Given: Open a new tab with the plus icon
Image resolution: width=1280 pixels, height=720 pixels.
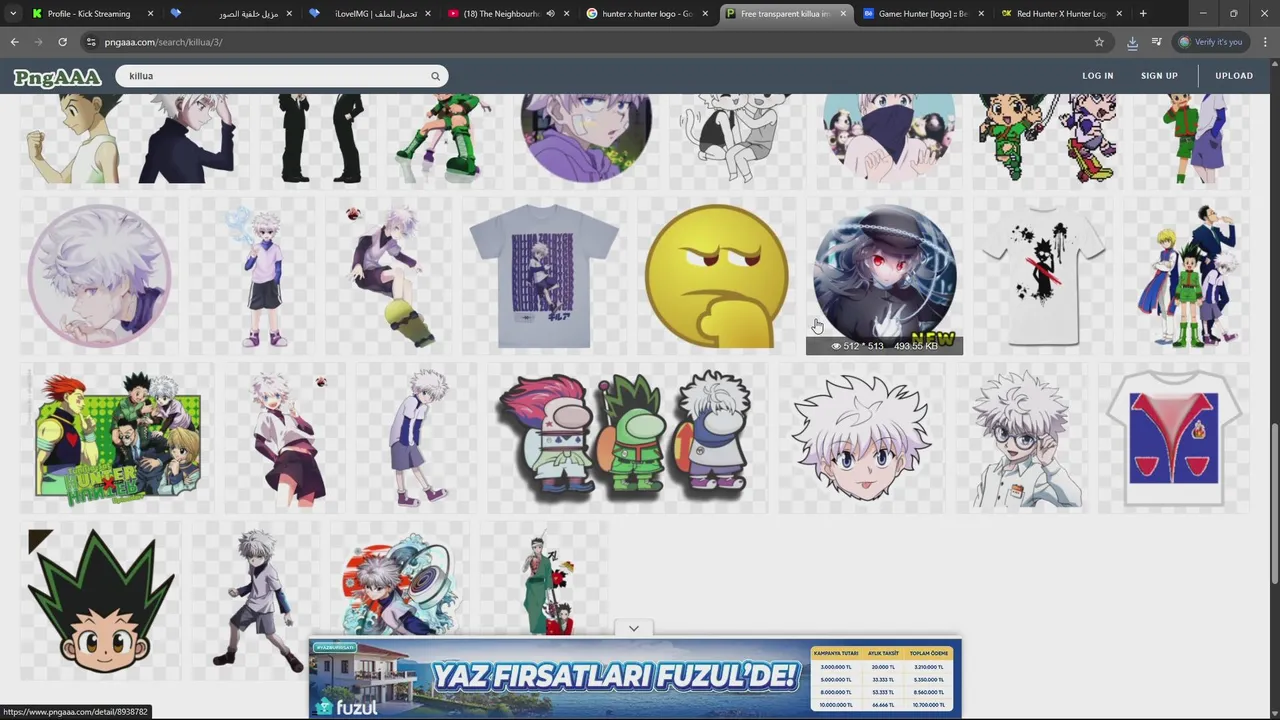Looking at the screenshot, I should click(1143, 13).
